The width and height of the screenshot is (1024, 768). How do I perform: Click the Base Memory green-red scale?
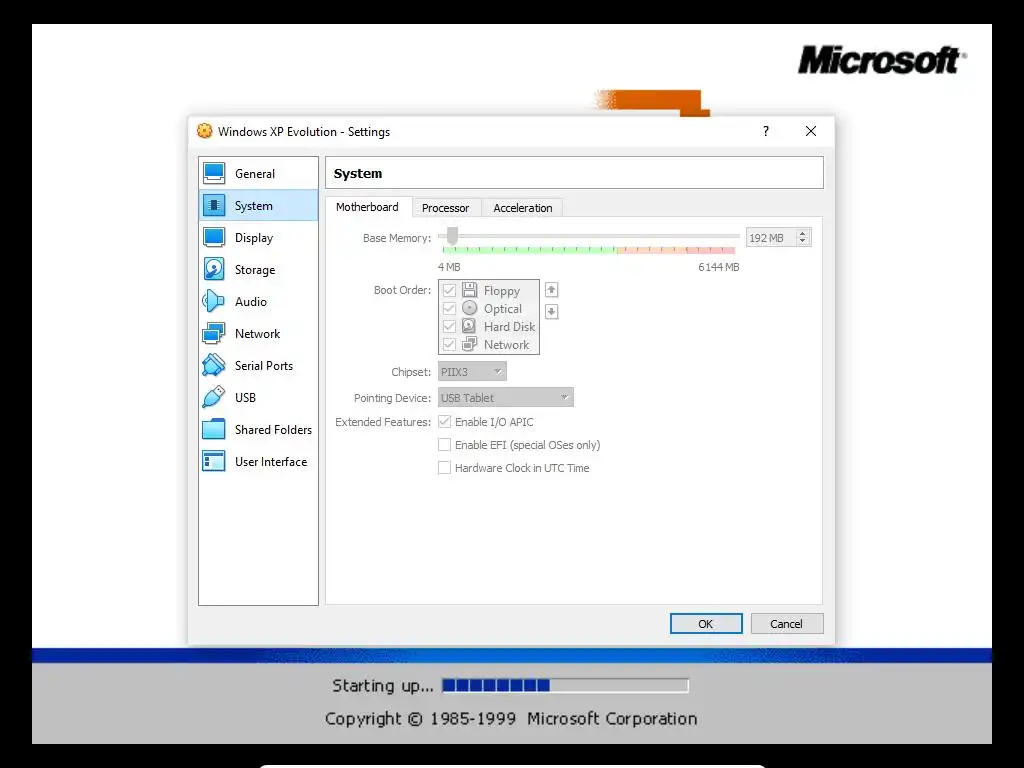[x=588, y=250]
